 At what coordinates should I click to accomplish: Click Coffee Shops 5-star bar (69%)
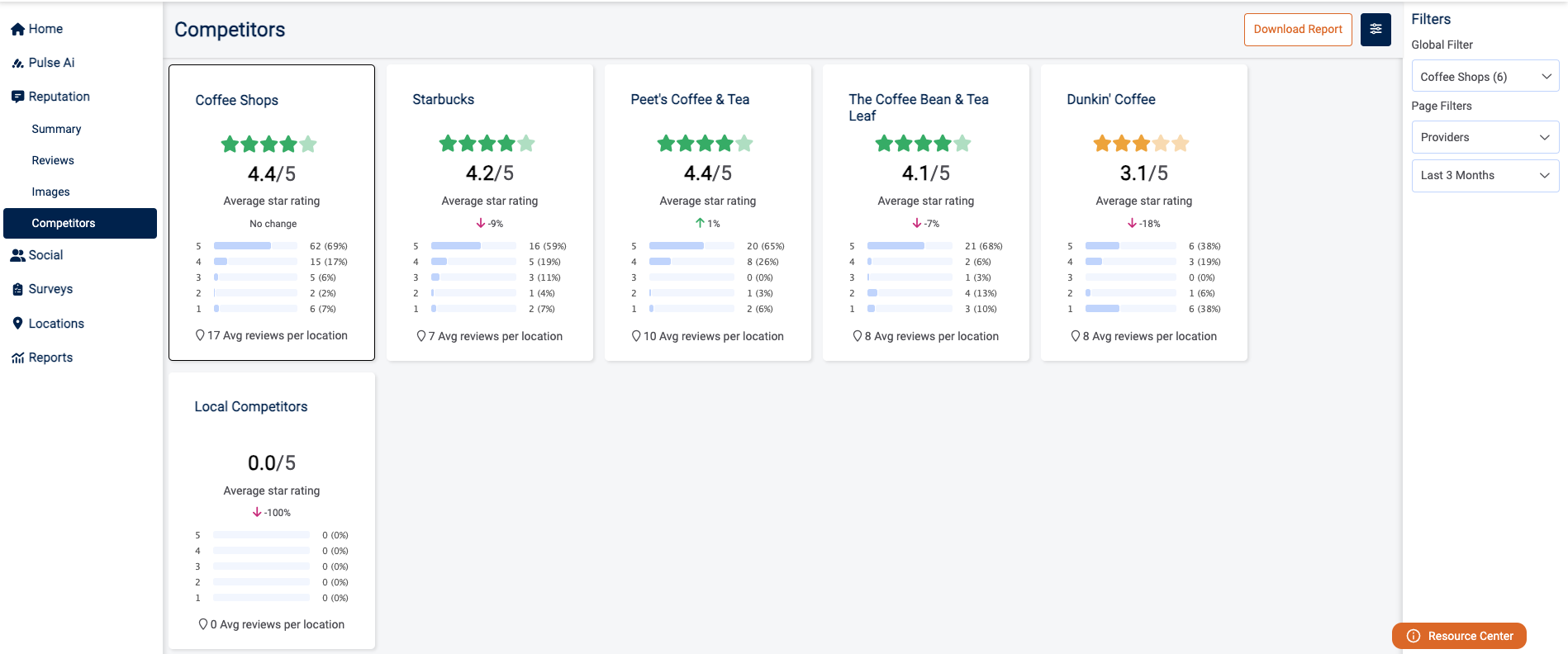click(255, 246)
